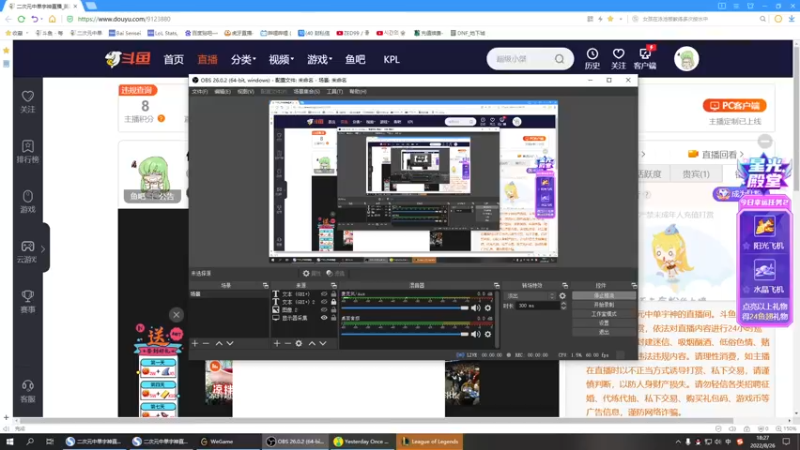Open the user avatar in Douyu header

coord(686,59)
